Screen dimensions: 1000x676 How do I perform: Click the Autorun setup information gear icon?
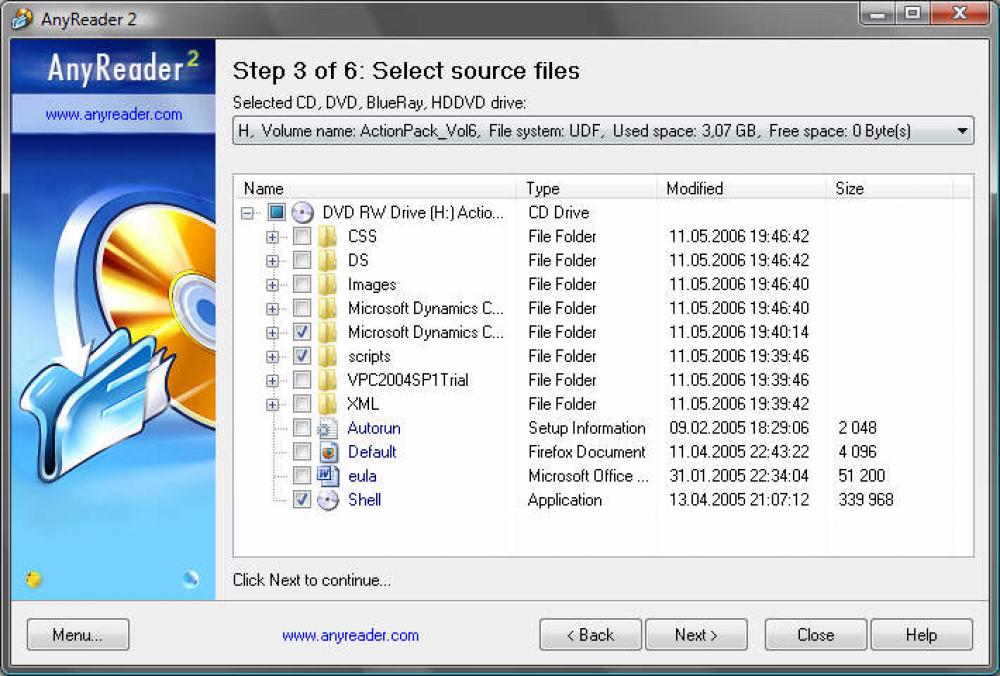coord(328,428)
